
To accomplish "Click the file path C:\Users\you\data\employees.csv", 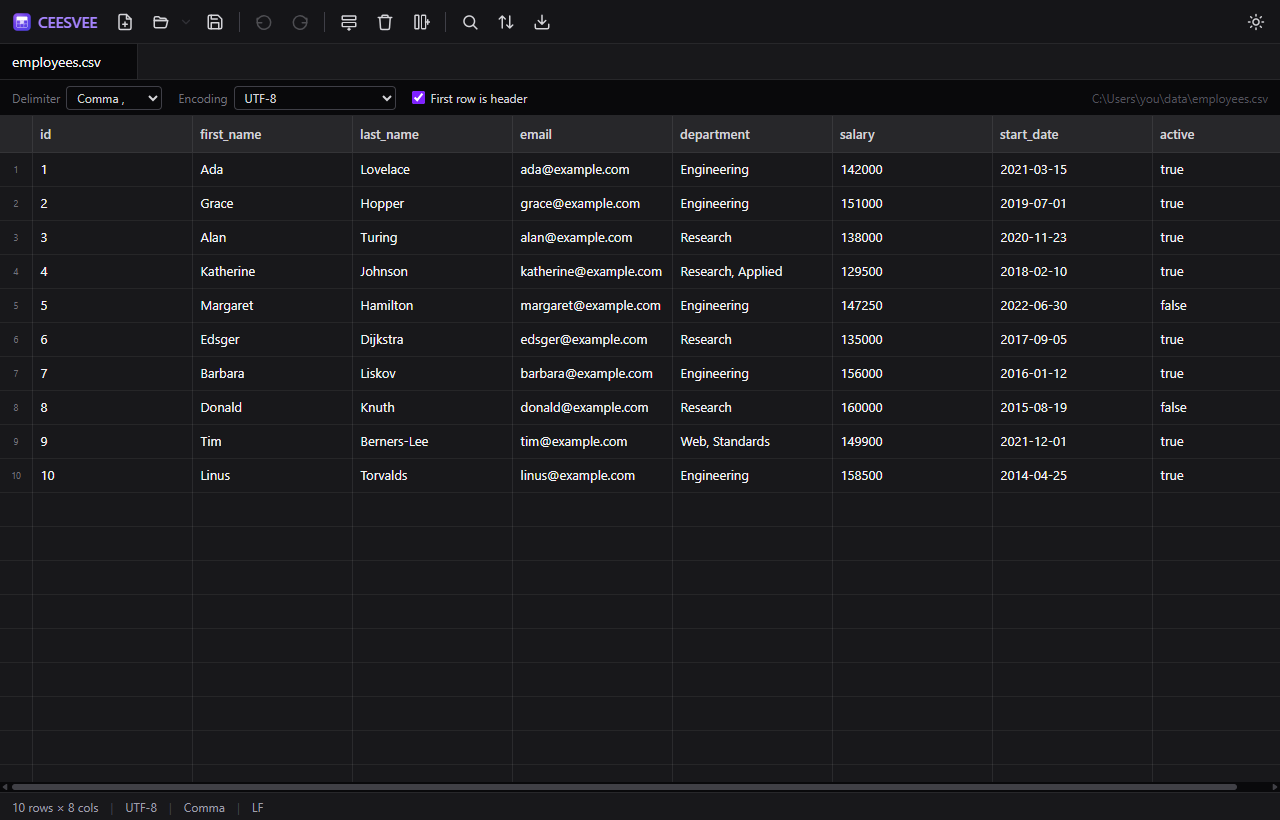I will tap(1180, 99).
